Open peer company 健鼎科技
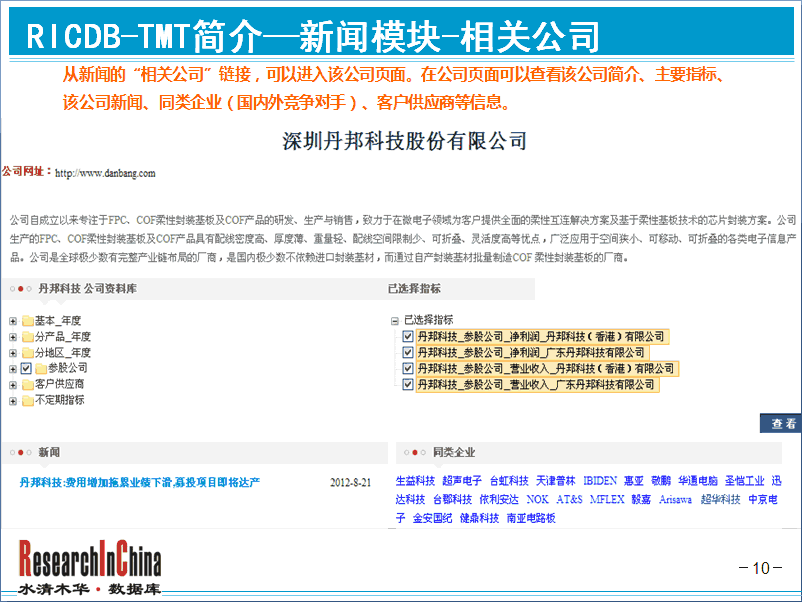This screenshot has width=802, height=602. coord(479,518)
